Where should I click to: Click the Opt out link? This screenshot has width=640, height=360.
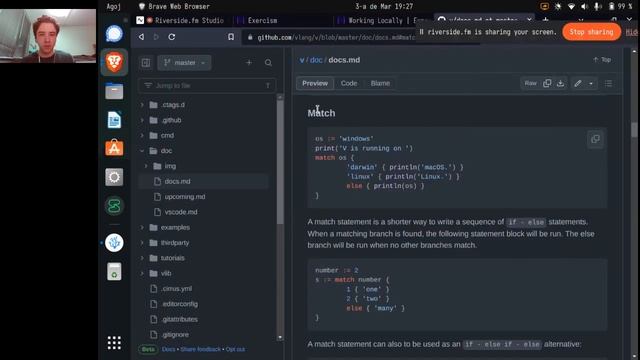coord(235,349)
